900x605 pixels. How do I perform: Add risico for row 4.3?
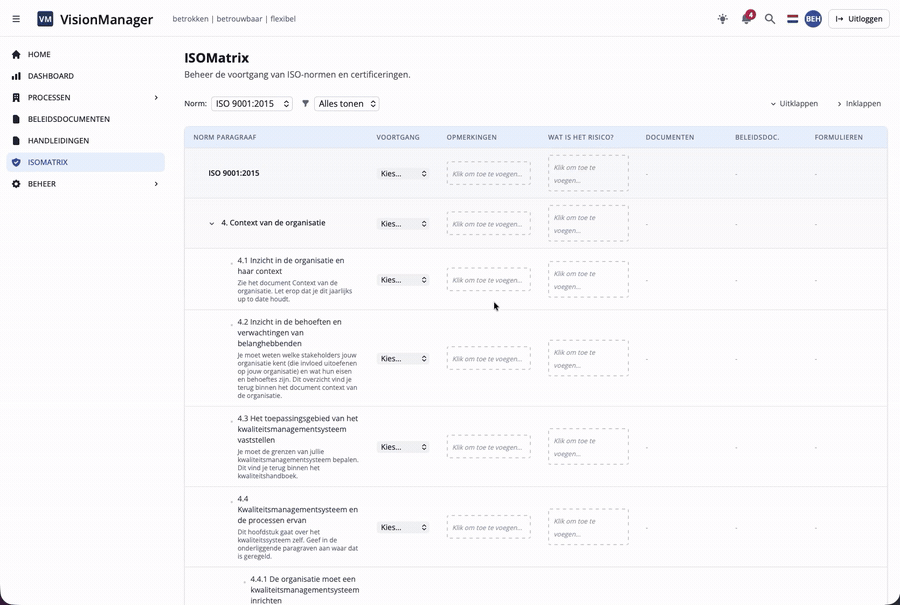tap(588, 447)
